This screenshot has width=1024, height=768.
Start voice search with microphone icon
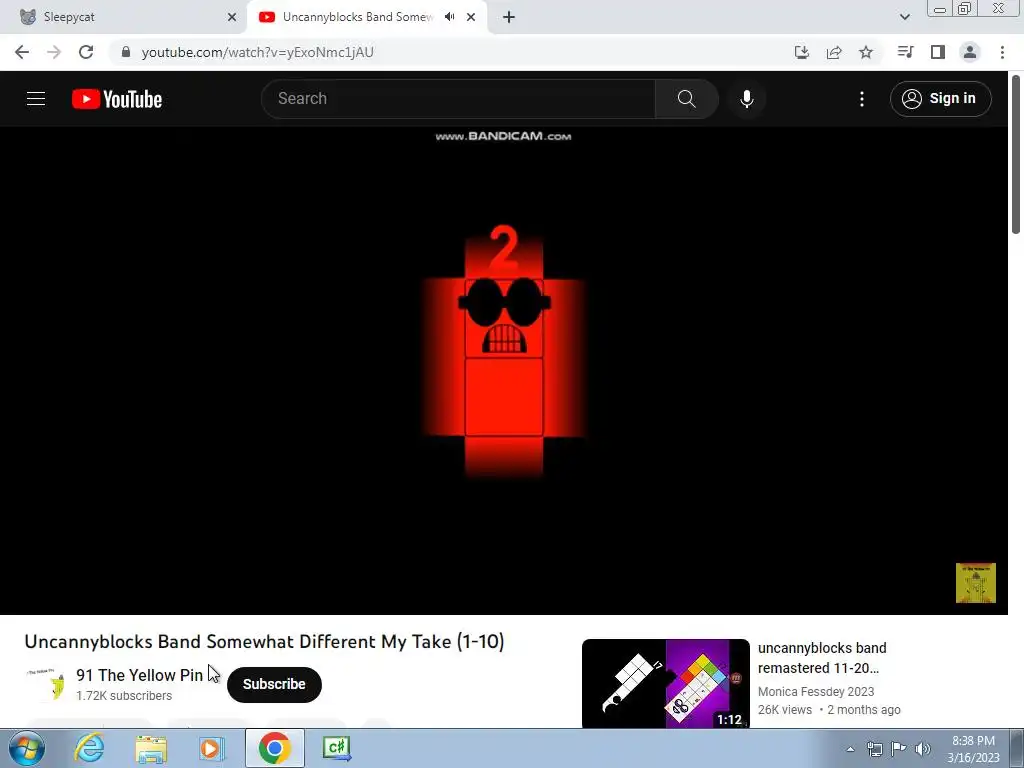[x=746, y=99]
